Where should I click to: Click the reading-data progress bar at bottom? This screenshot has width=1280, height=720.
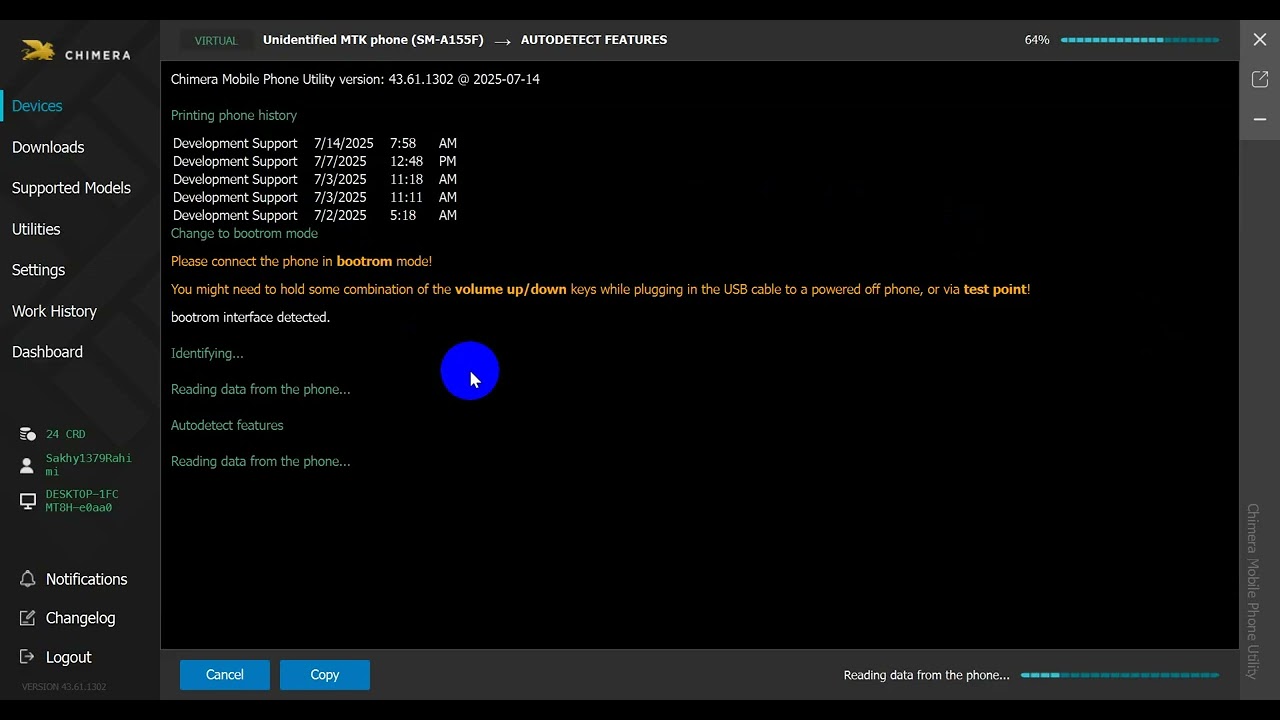(1120, 675)
